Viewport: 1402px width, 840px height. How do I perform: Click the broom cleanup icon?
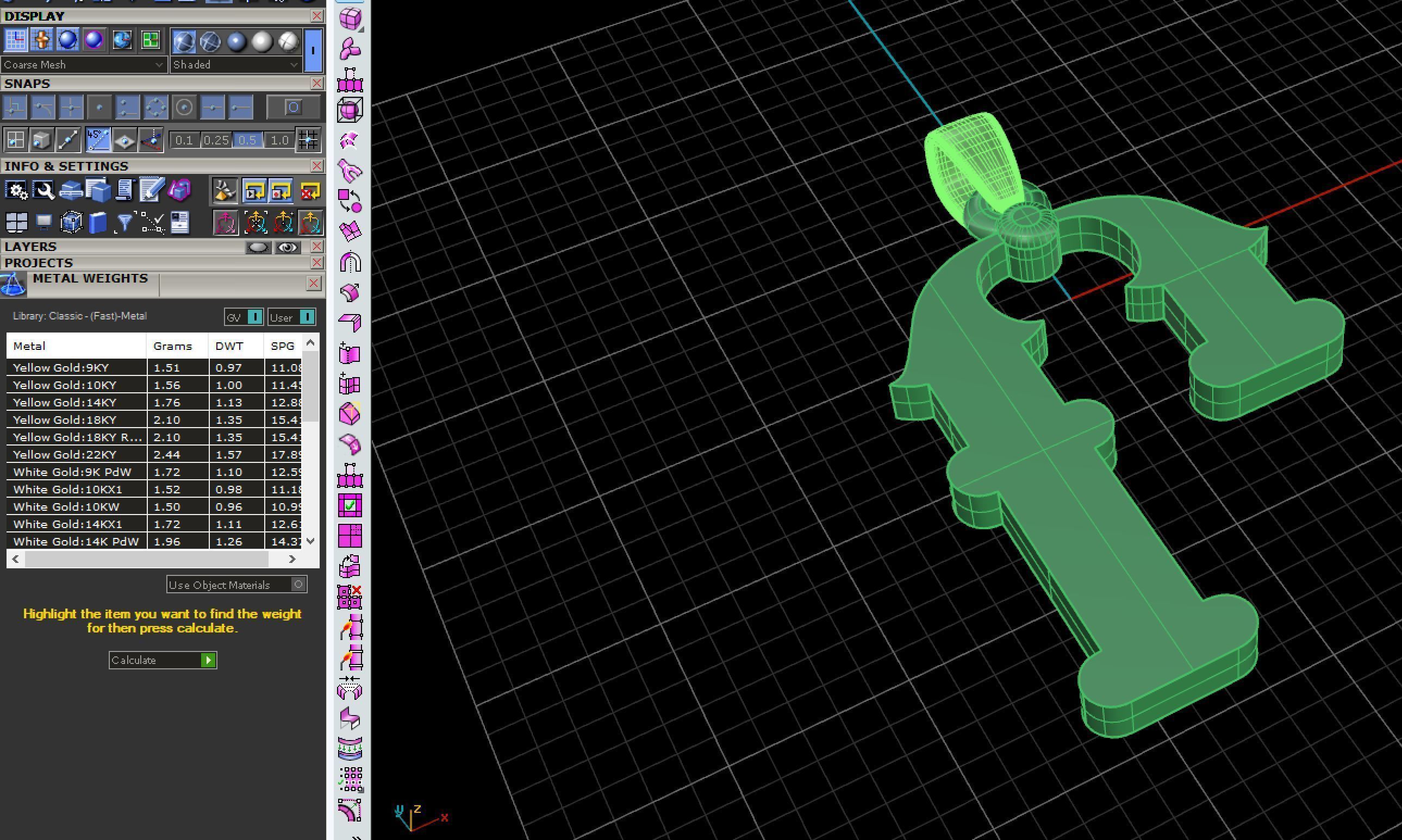click(225, 191)
